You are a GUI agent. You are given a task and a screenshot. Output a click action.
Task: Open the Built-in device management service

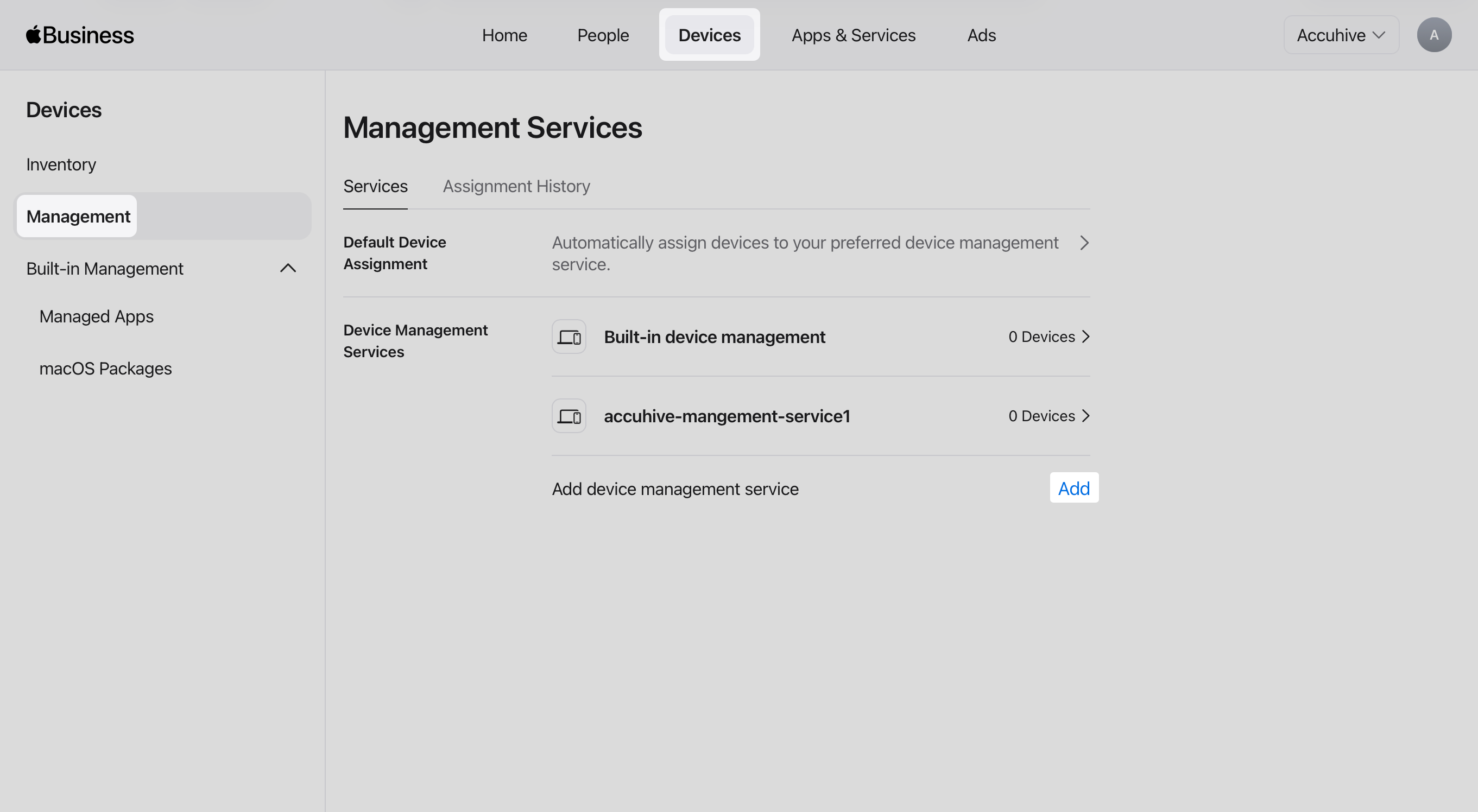pyautogui.click(x=820, y=337)
